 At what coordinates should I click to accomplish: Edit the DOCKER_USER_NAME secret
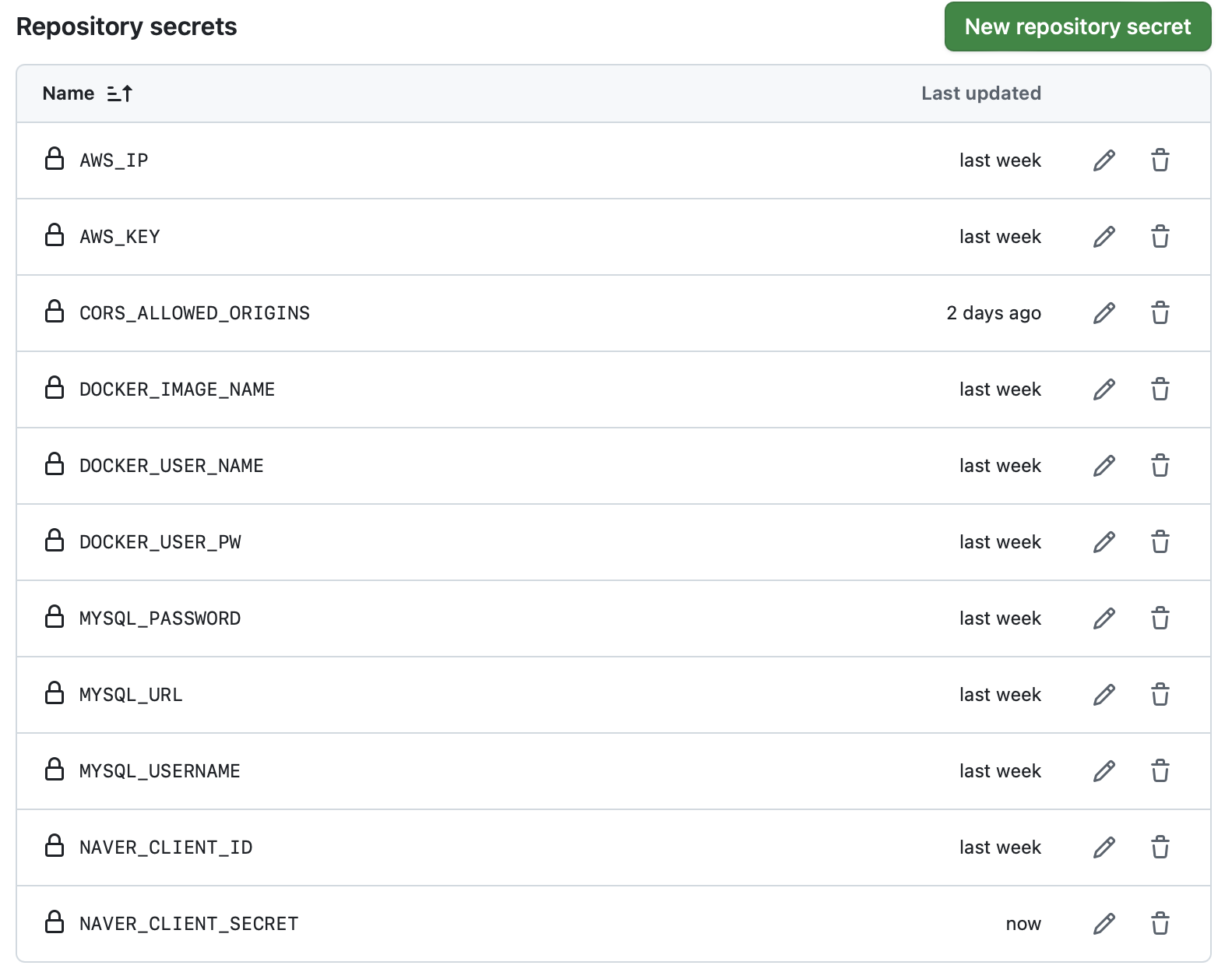click(x=1104, y=466)
